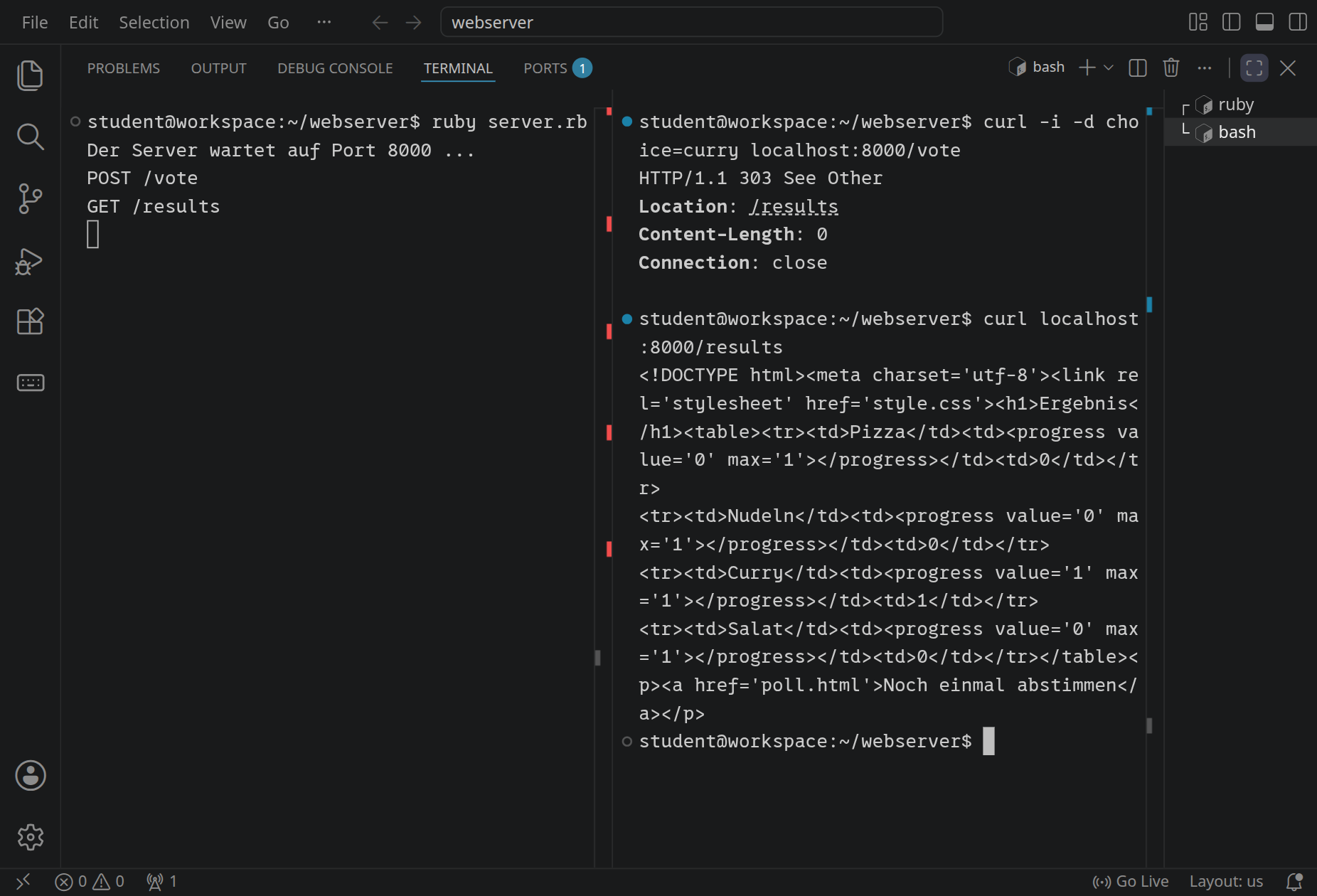Open the Edit menu
Viewport: 1317px width, 896px height.
(x=83, y=22)
